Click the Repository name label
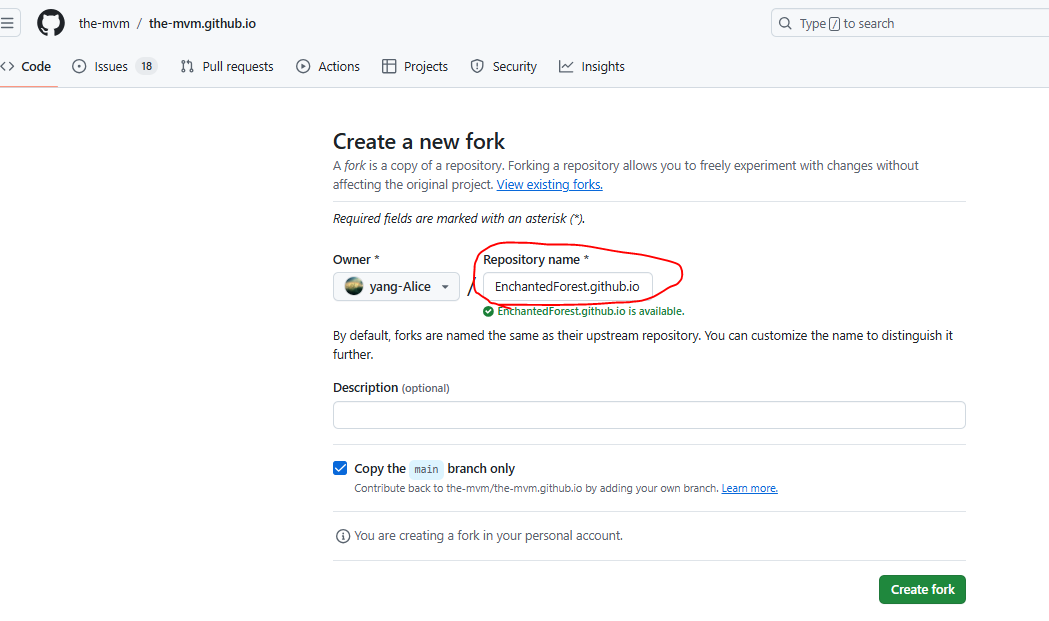Image resolution: width=1049 pixels, height=621 pixels. (536, 260)
